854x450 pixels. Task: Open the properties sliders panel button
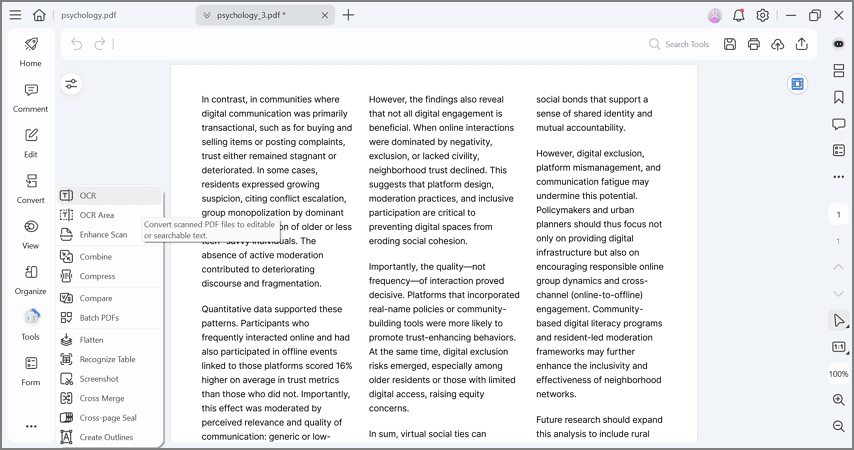[x=71, y=84]
